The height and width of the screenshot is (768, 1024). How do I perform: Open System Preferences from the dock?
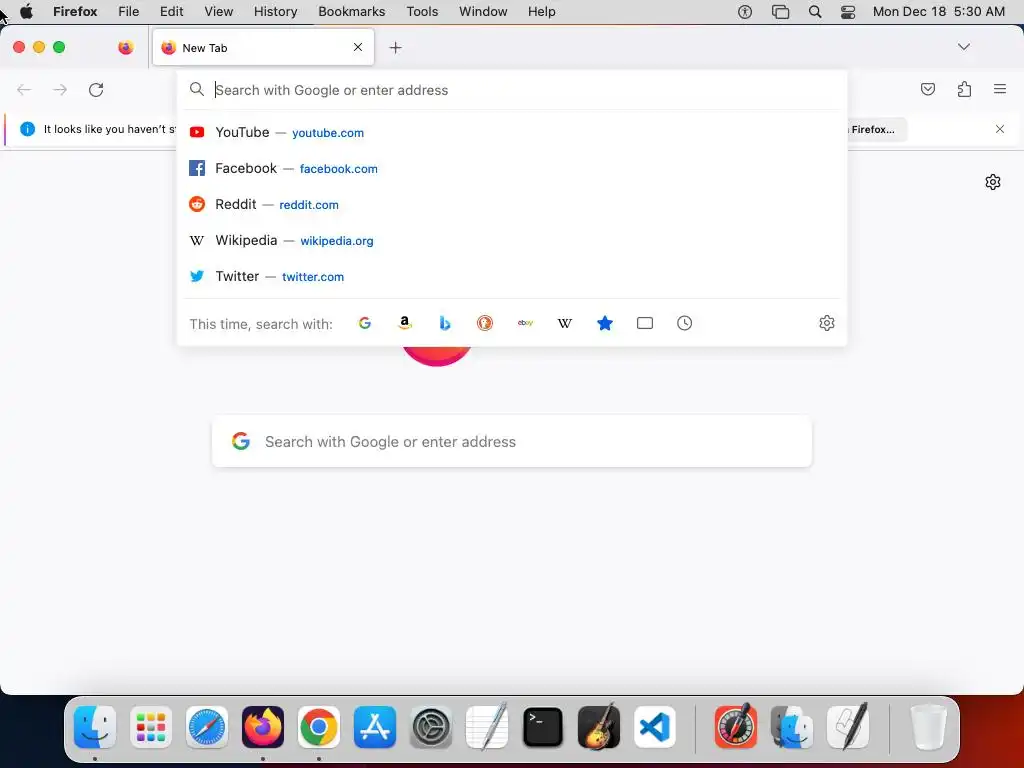(430, 727)
